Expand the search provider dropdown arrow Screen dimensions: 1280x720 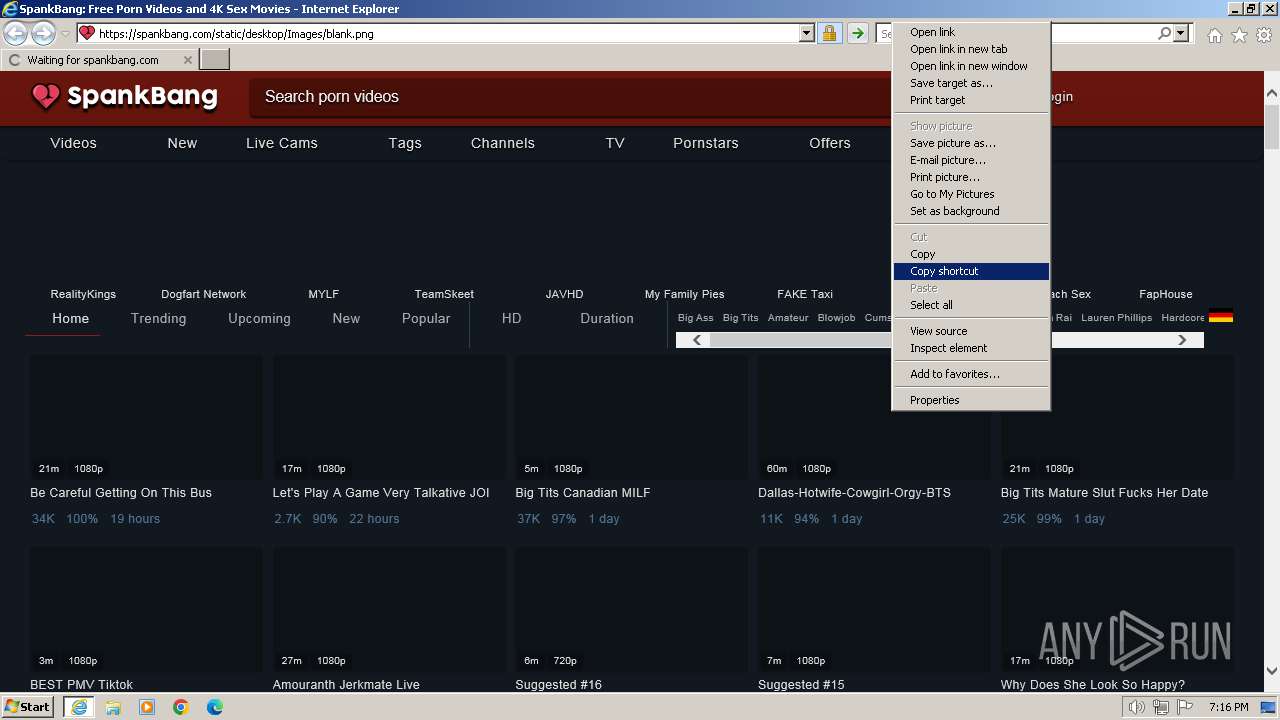(x=1181, y=33)
